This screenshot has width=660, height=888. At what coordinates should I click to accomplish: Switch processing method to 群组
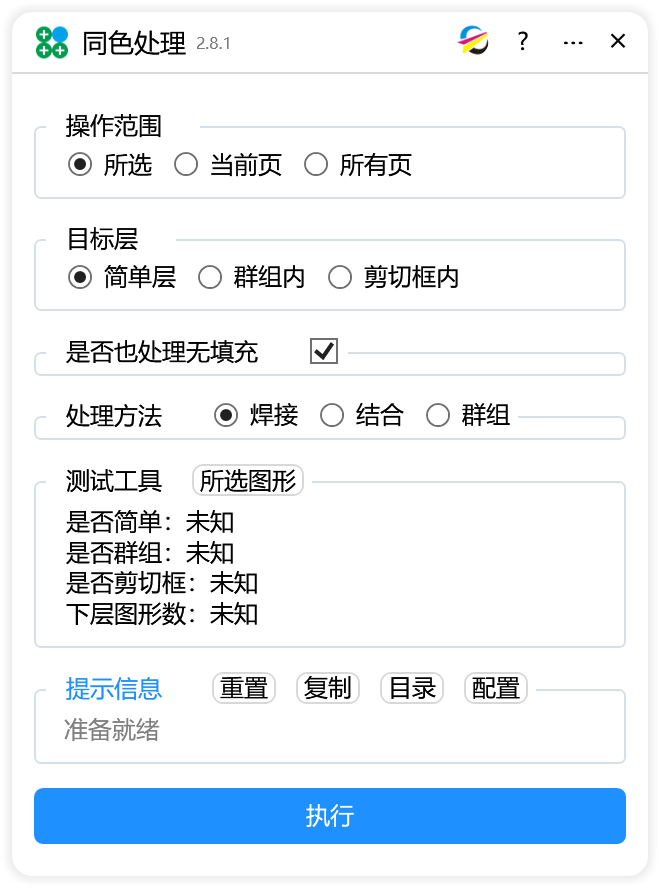point(438,415)
